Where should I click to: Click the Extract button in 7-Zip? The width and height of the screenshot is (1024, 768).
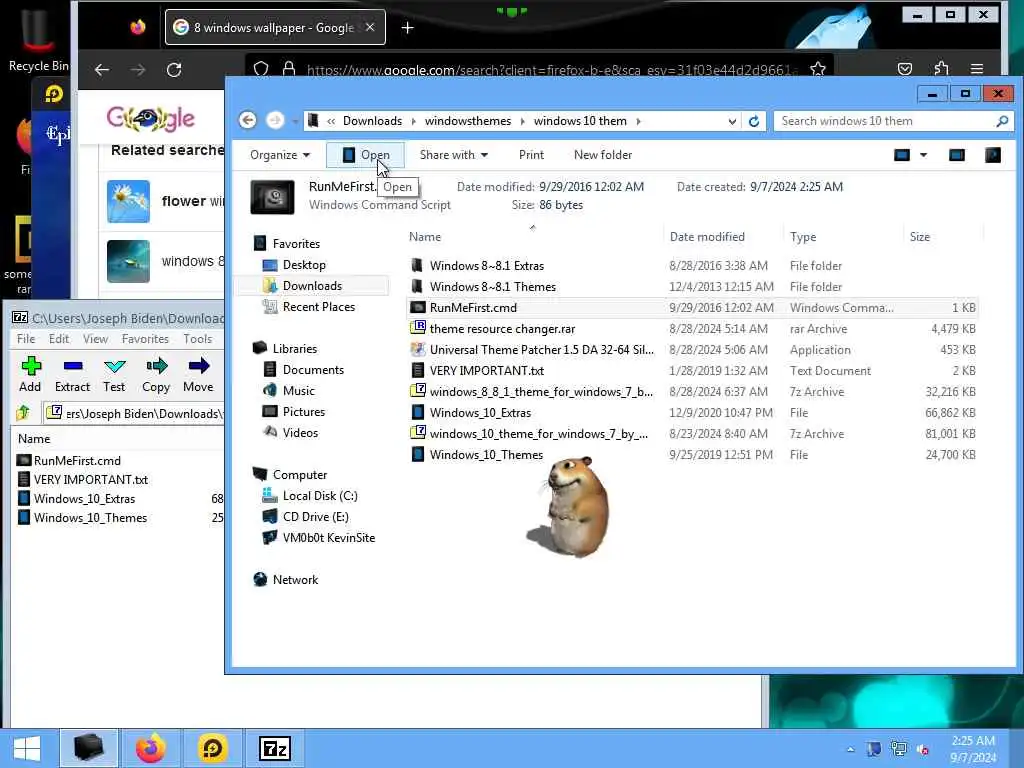coord(72,375)
